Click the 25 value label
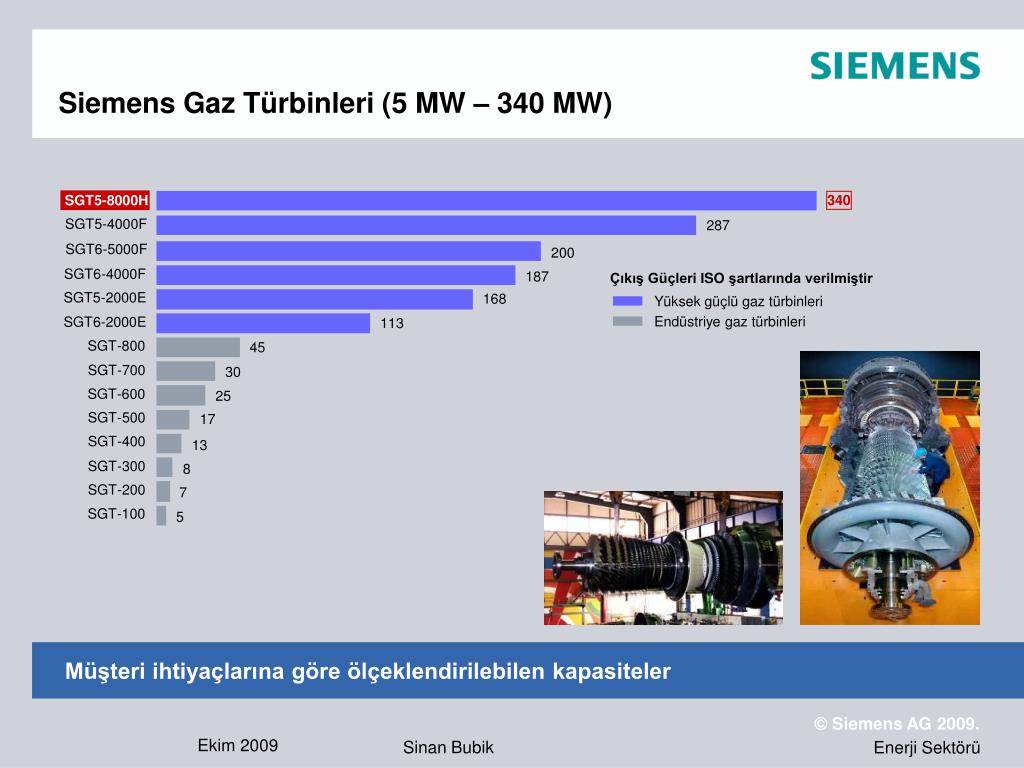The height and width of the screenshot is (768, 1024). click(x=223, y=396)
